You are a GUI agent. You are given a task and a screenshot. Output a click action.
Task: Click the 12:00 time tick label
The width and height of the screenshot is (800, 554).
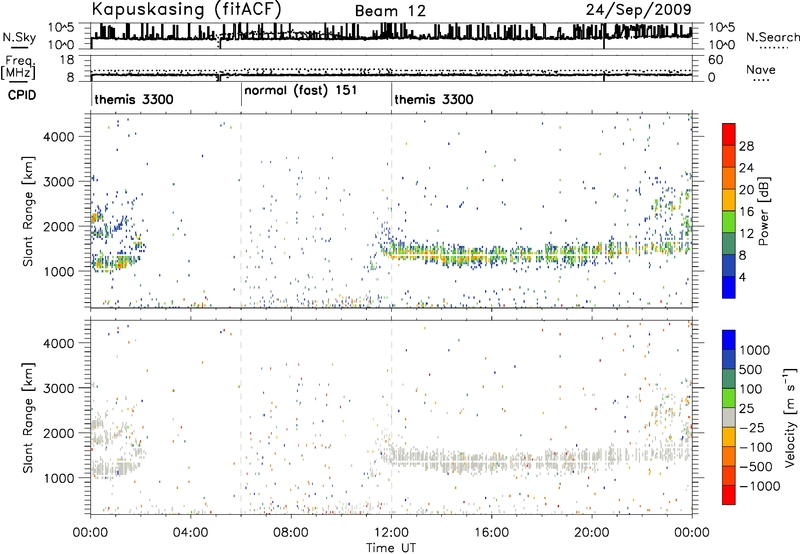[391, 533]
